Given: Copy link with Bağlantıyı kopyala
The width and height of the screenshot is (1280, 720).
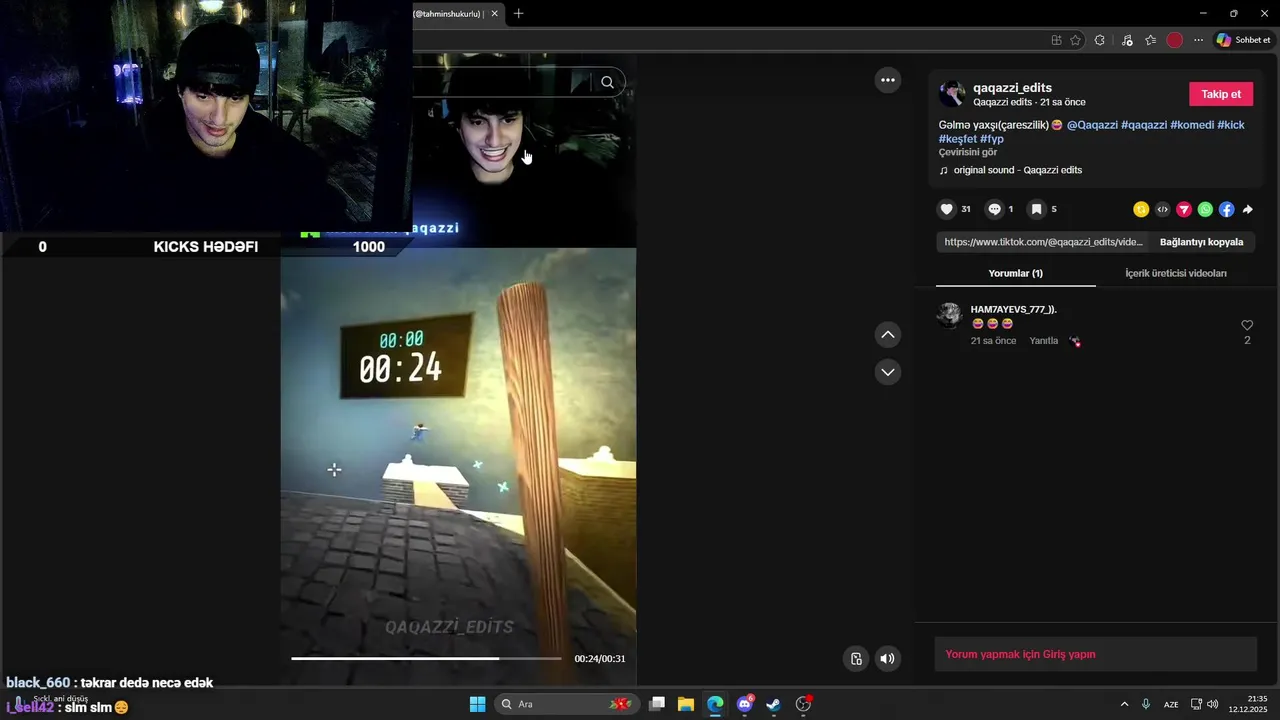Looking at the screenshot, I should [x=1201, y=242].
